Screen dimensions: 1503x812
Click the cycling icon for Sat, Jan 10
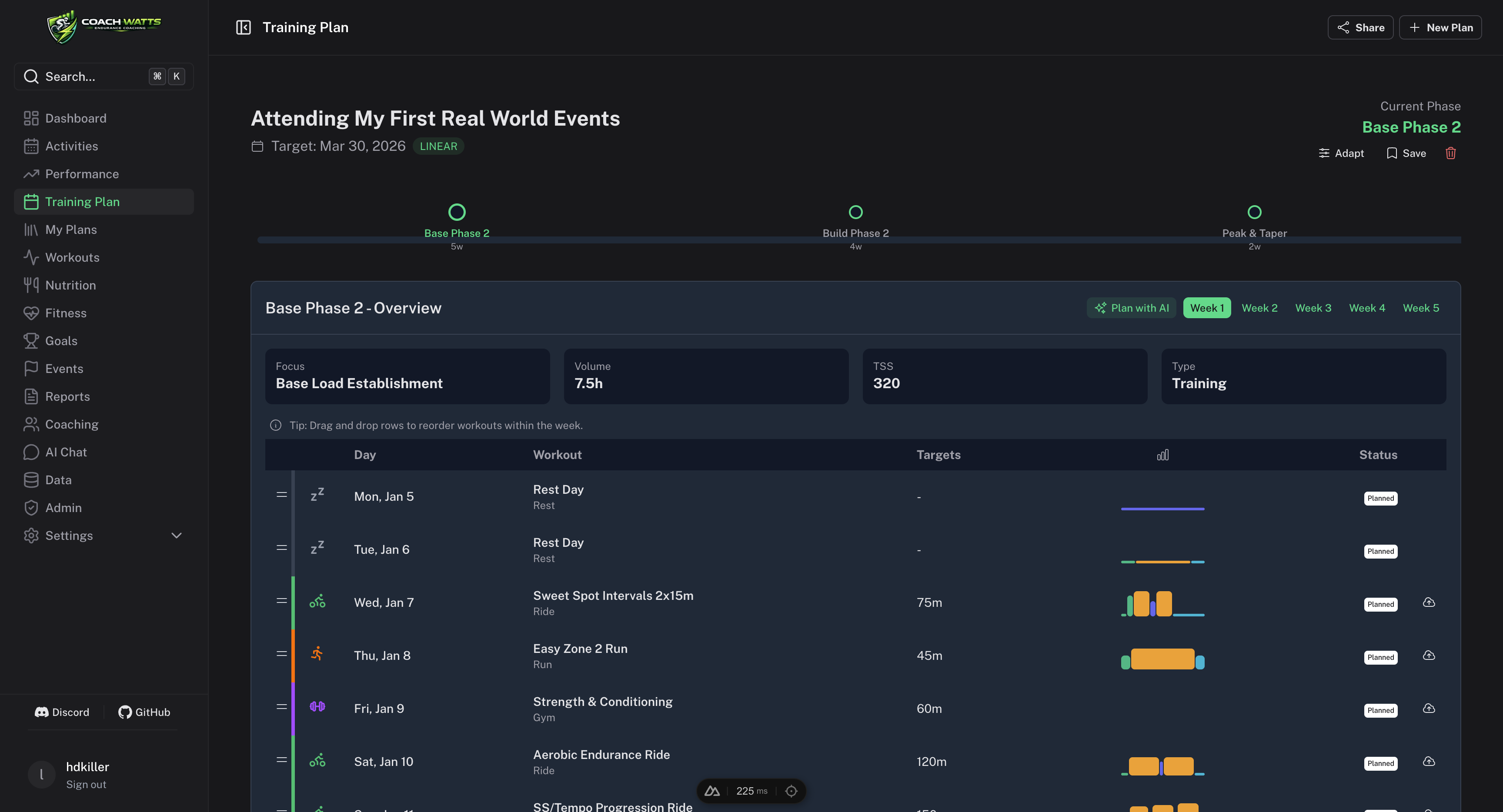(317, 761)
